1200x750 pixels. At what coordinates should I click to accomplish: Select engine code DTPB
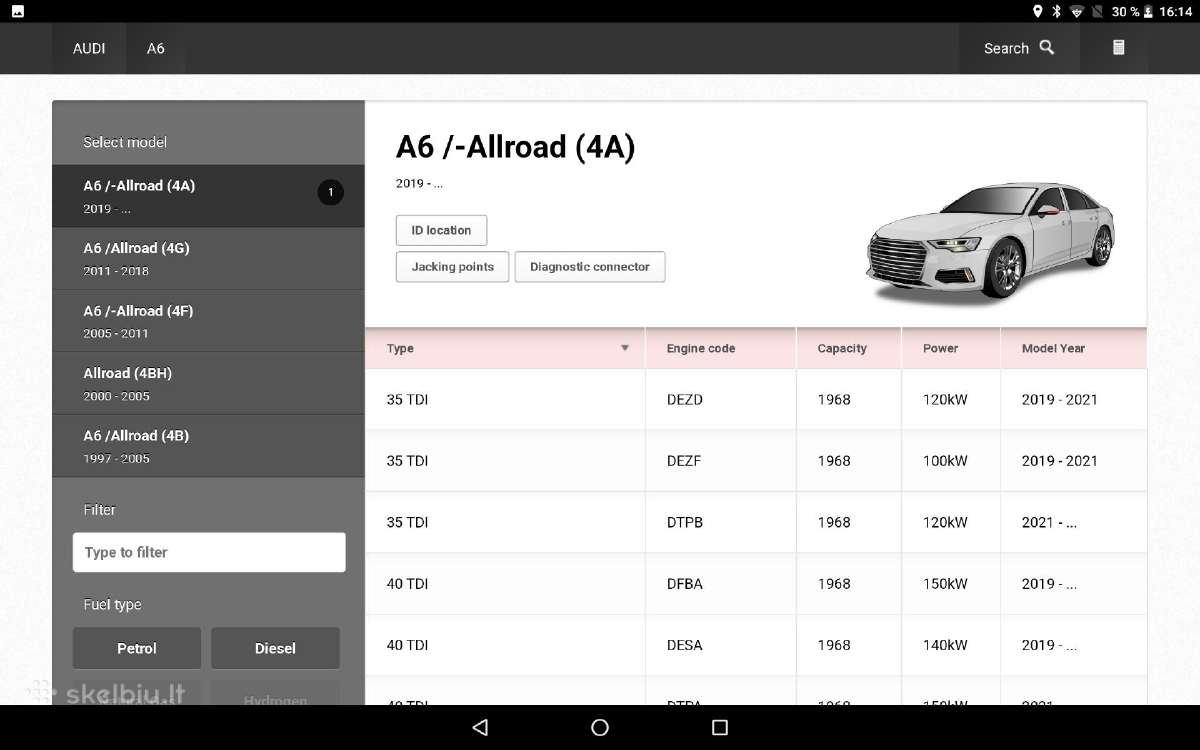coord(685,522)
